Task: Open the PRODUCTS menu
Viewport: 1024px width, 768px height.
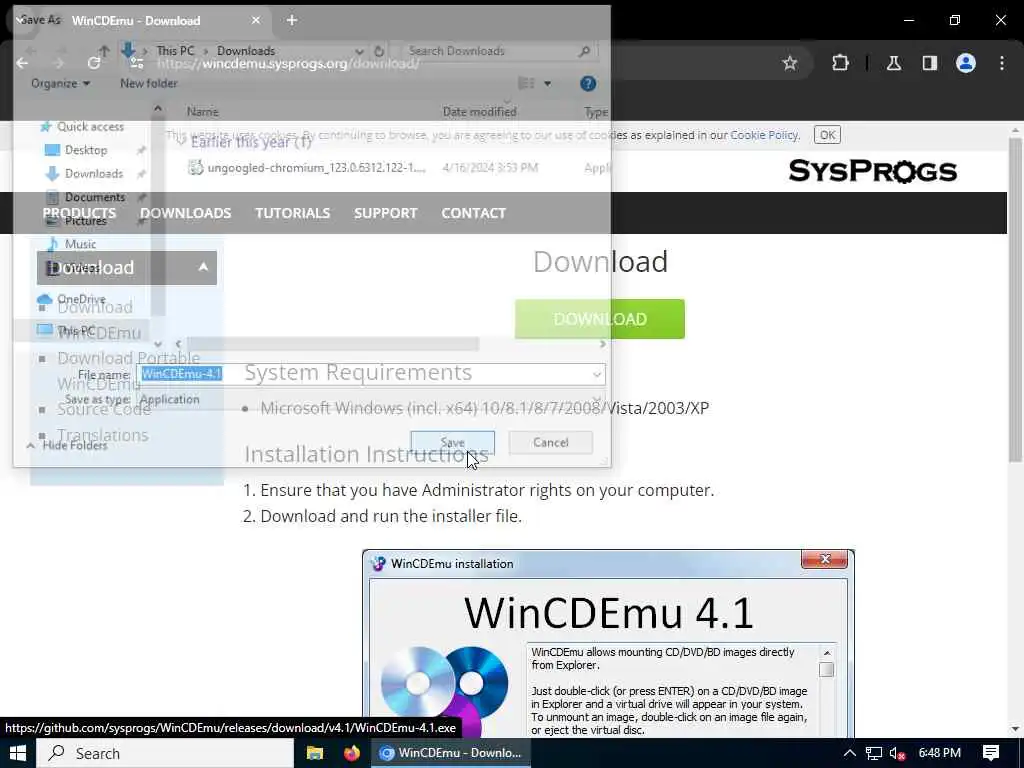Action: pyautogui.click(x=79, y=213)
